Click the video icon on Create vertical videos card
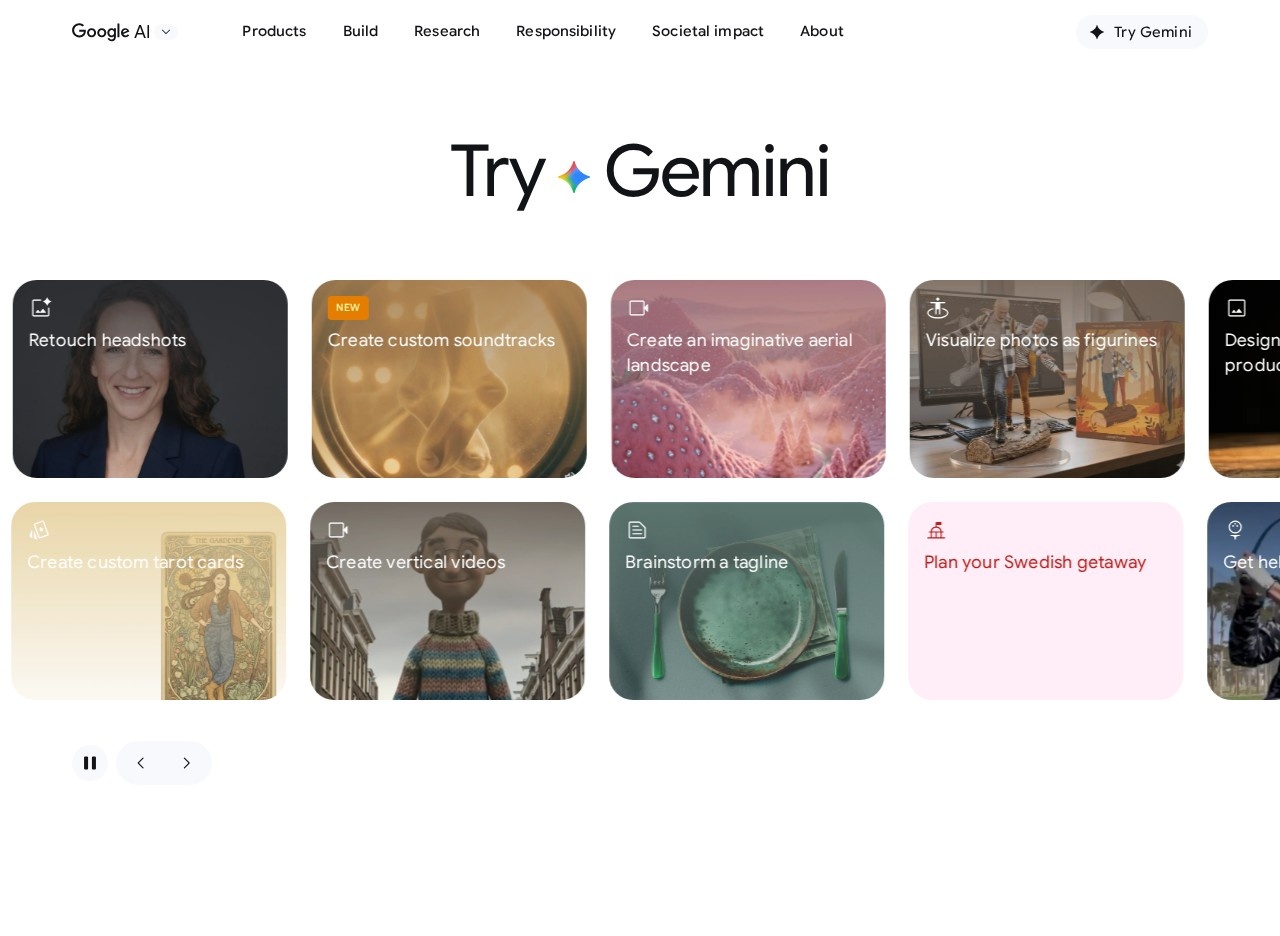Viewport: 1280px width, 936px height. (338, 530)
